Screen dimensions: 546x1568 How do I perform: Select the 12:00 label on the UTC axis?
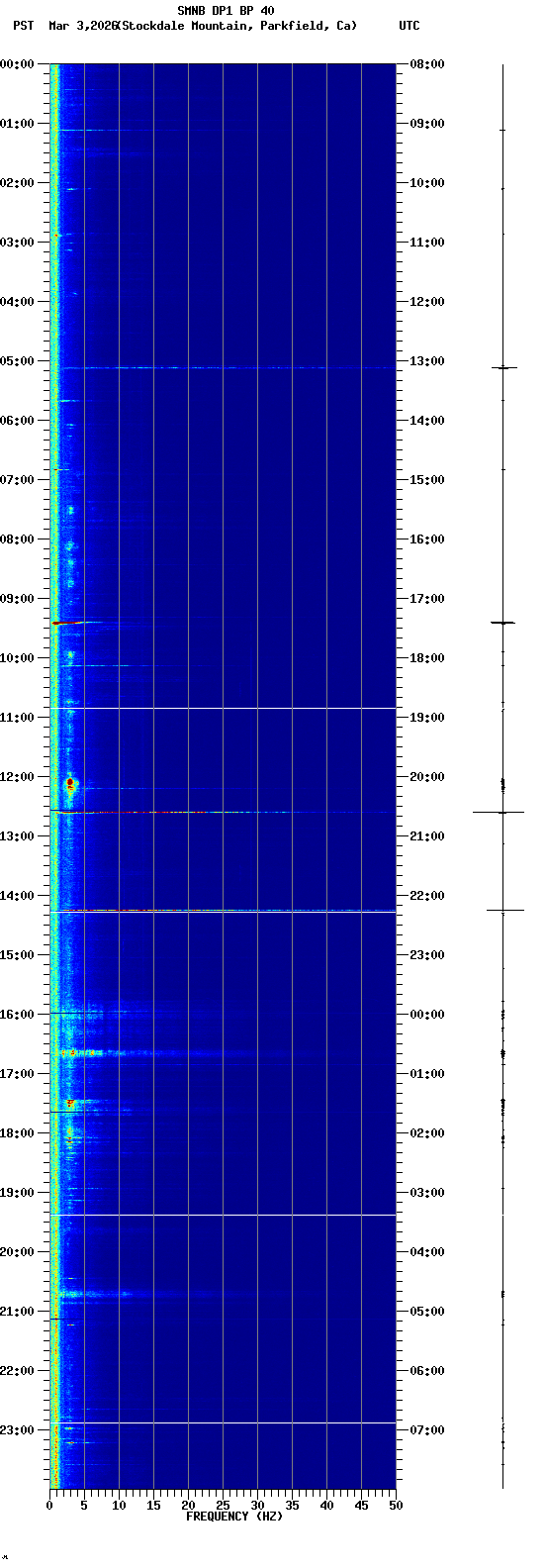click(427, 302)
